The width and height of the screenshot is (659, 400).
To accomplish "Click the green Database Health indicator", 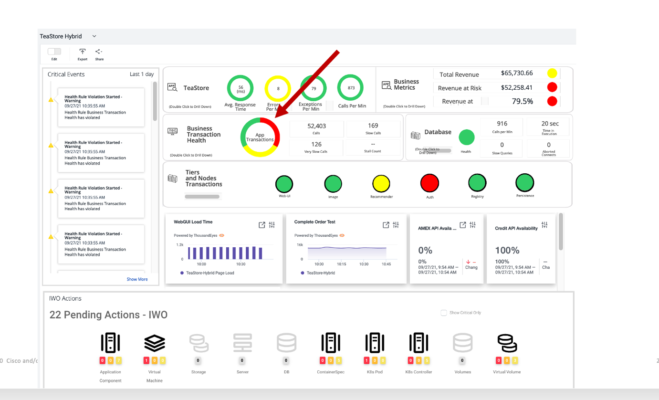I will [x=465, y=137].
